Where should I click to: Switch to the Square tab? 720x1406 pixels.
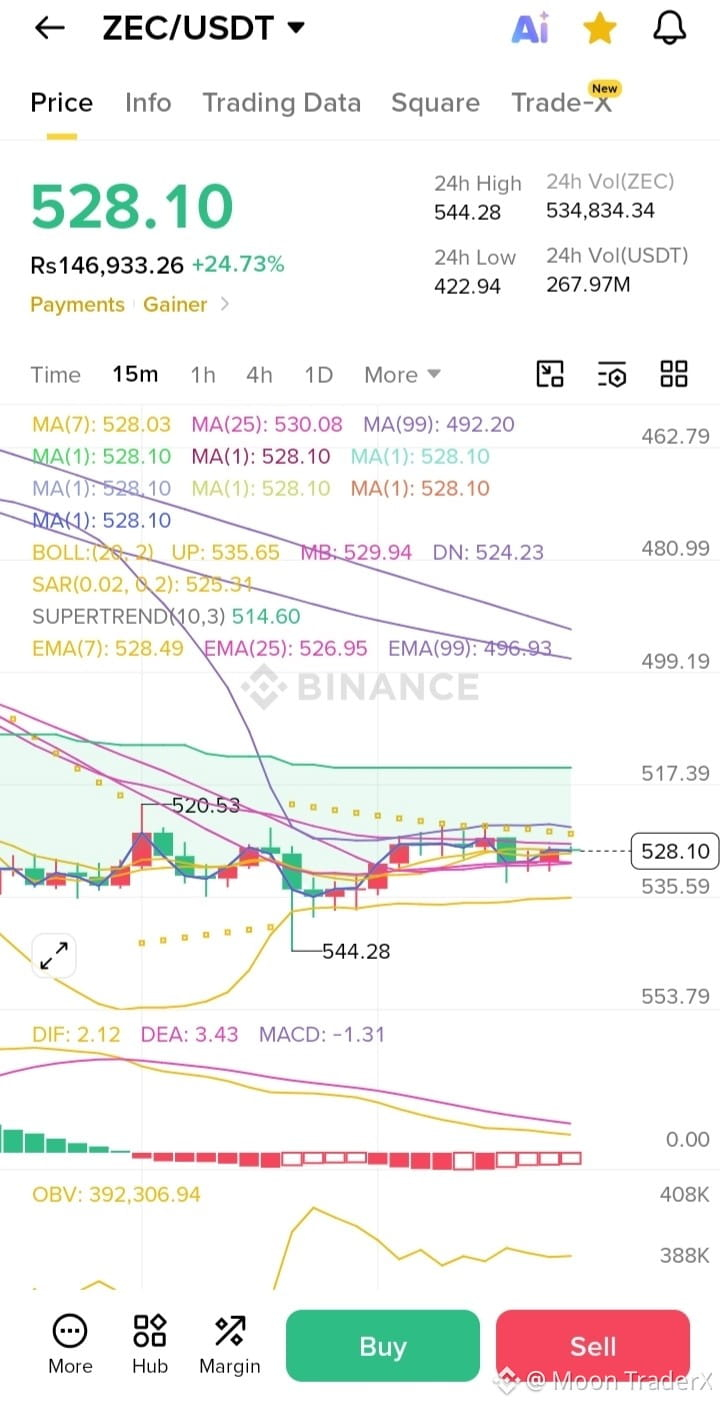[435, 103]
